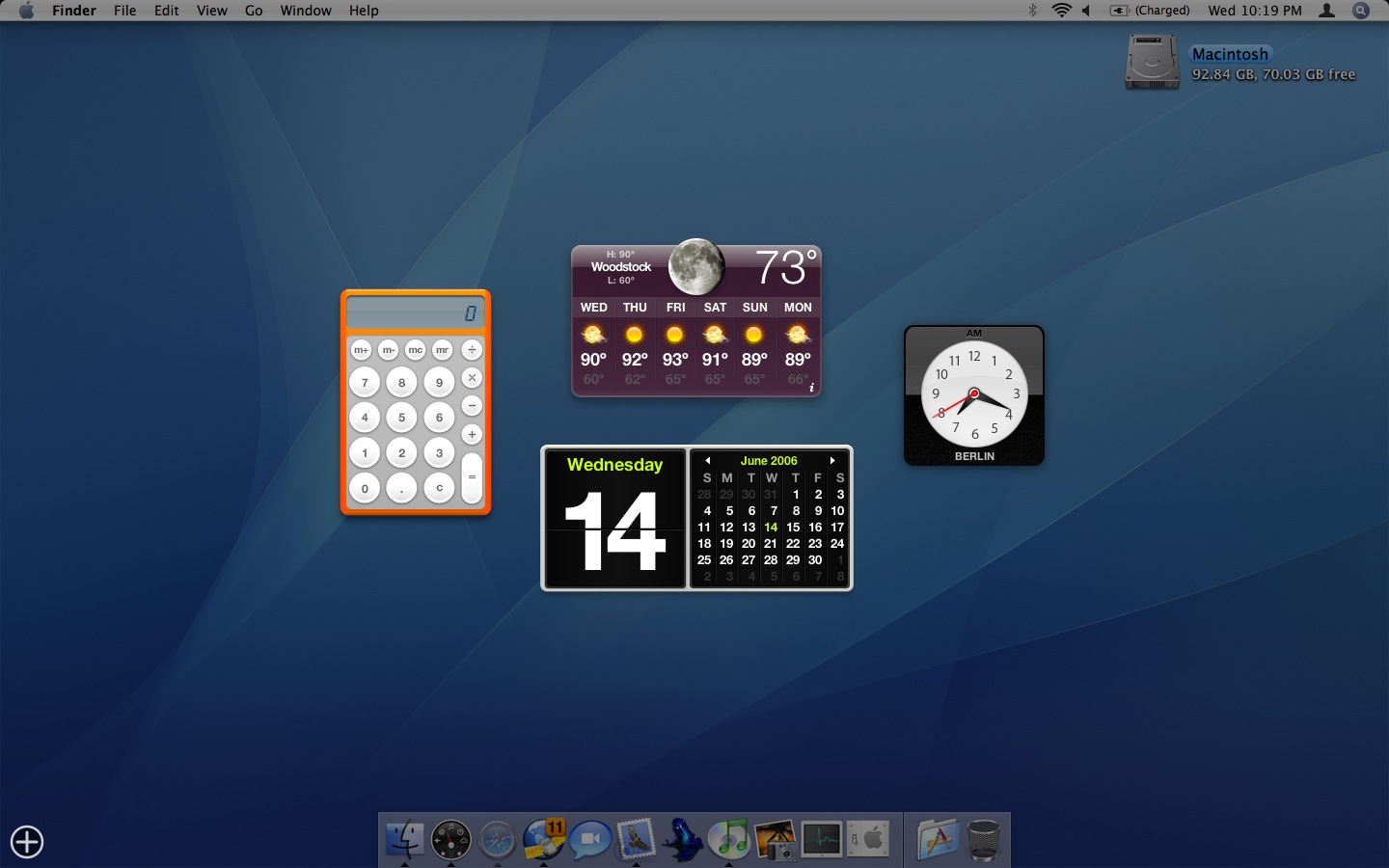Click the Berlin clock face
Screen dimensions: 1389x868
(x=974, y=393)
